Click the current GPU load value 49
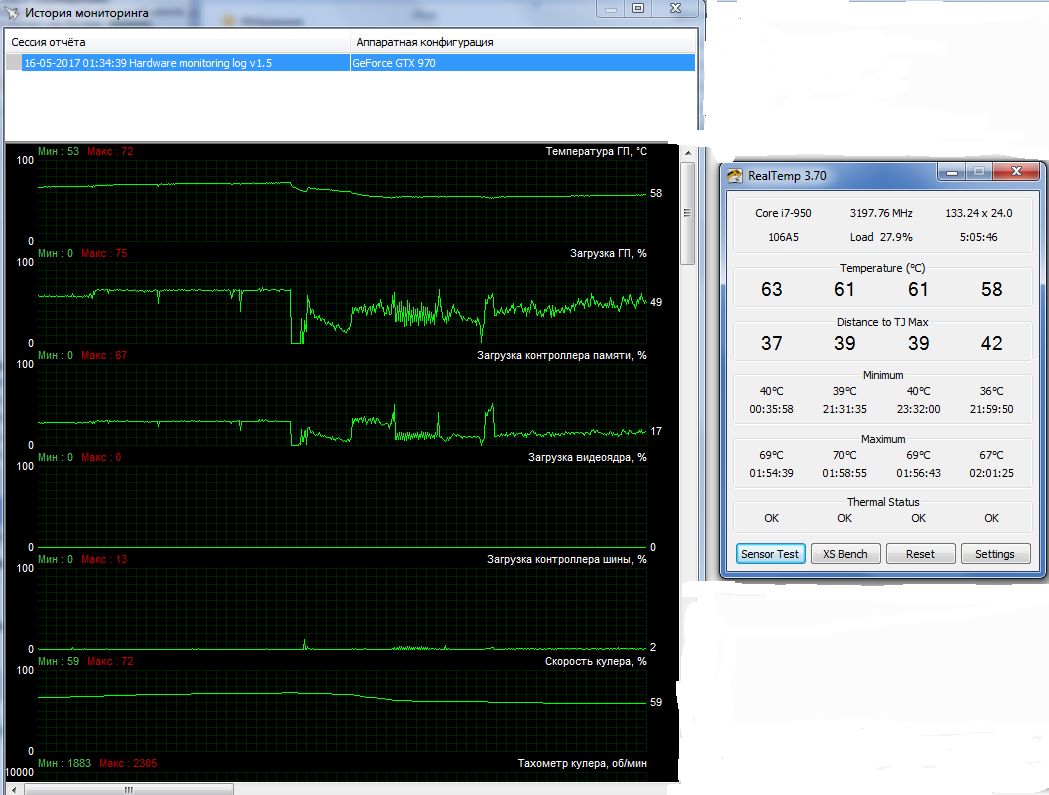 656,302
